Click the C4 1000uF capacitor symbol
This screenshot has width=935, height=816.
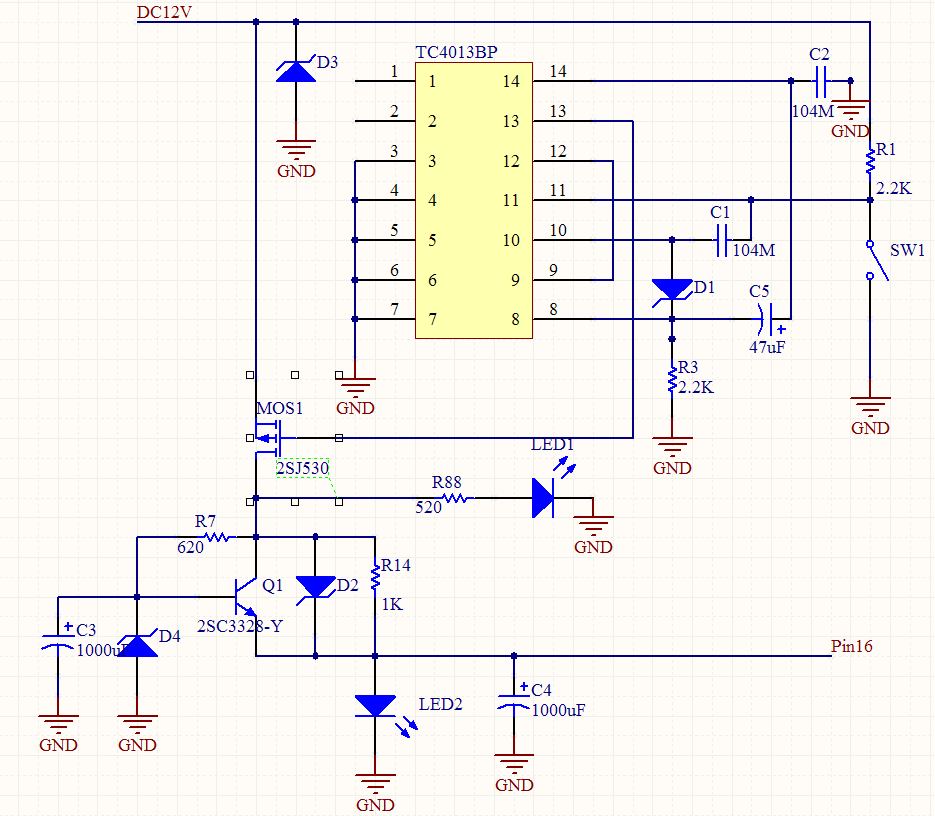[514, 700]
